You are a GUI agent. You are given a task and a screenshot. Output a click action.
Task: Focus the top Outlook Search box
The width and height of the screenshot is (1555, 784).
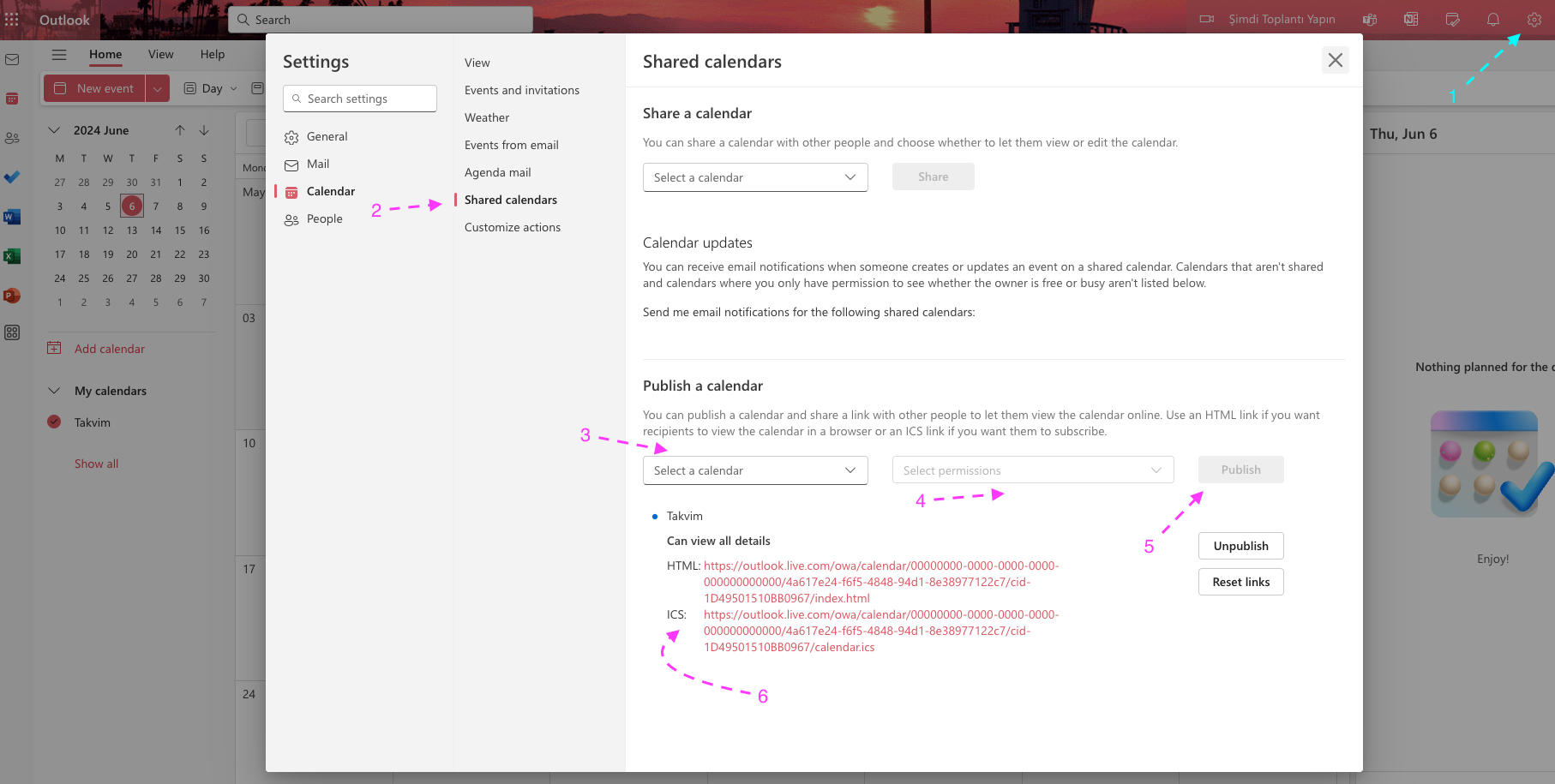click(x=381, y=20)
